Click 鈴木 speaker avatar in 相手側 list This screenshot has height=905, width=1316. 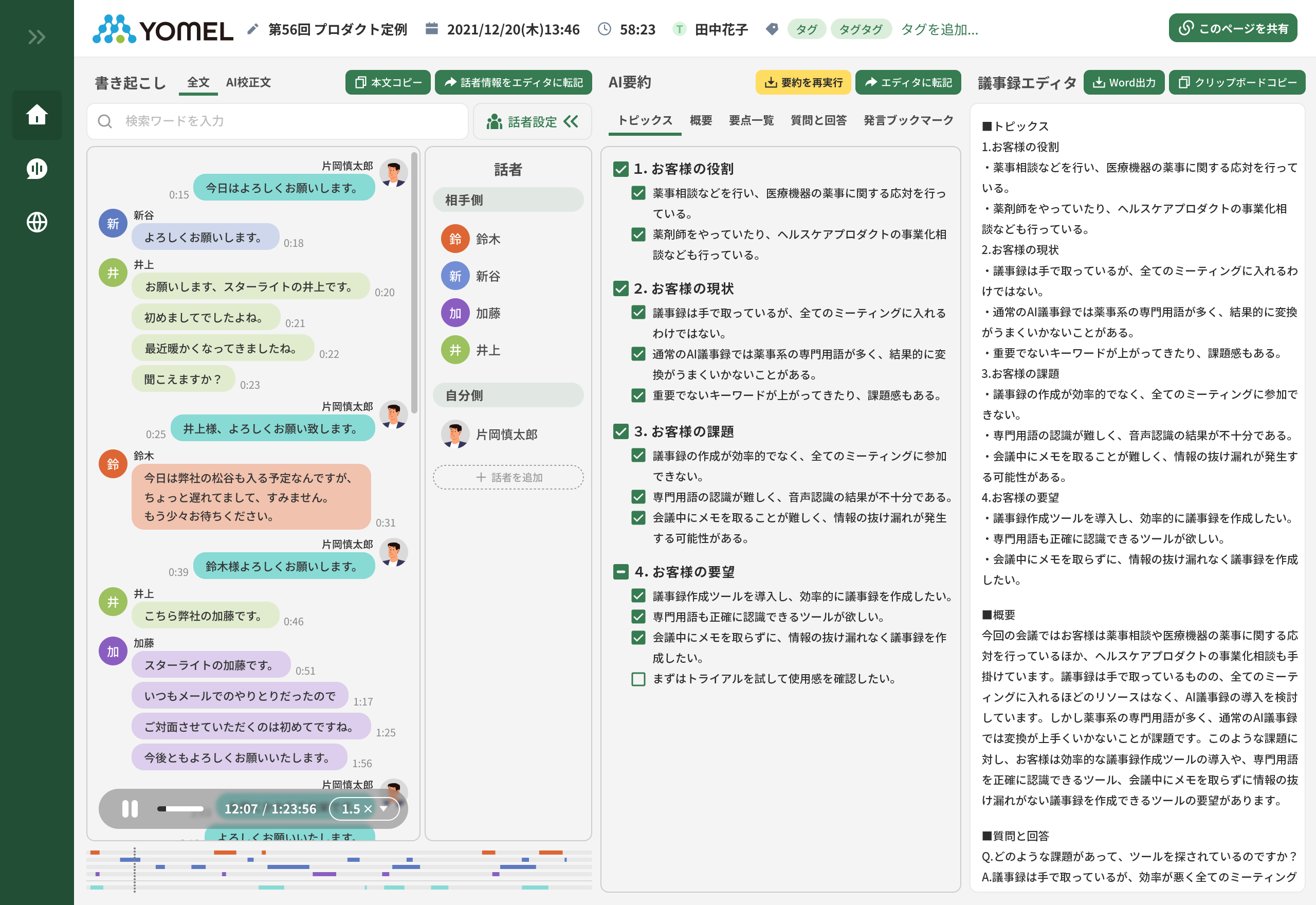[x=455, y=239]
